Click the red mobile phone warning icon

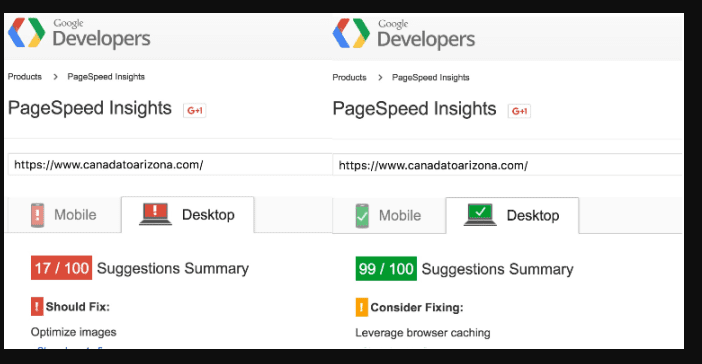[x=38, y=215]
